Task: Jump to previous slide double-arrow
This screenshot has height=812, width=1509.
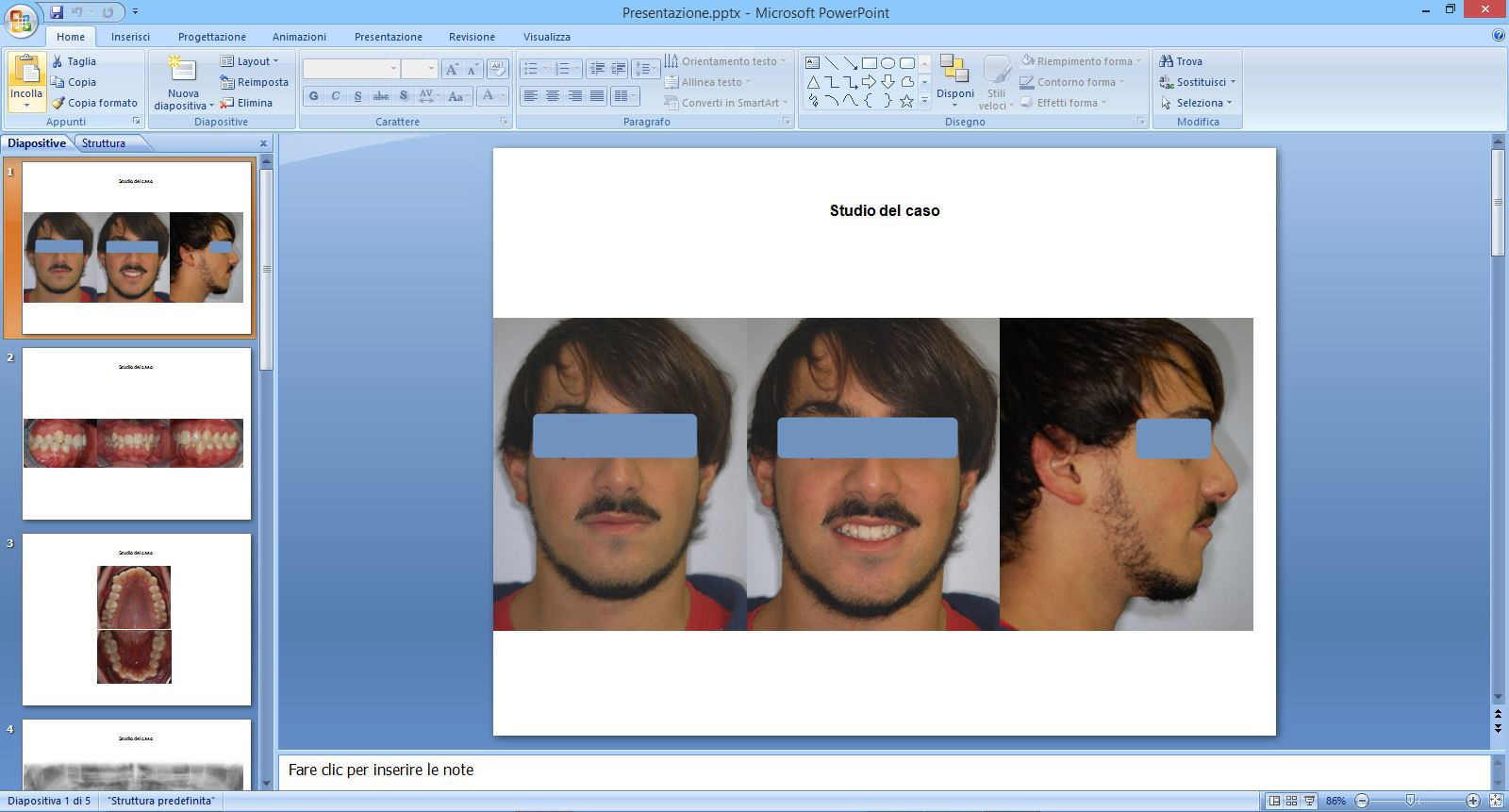Action: coord(1498,716)
